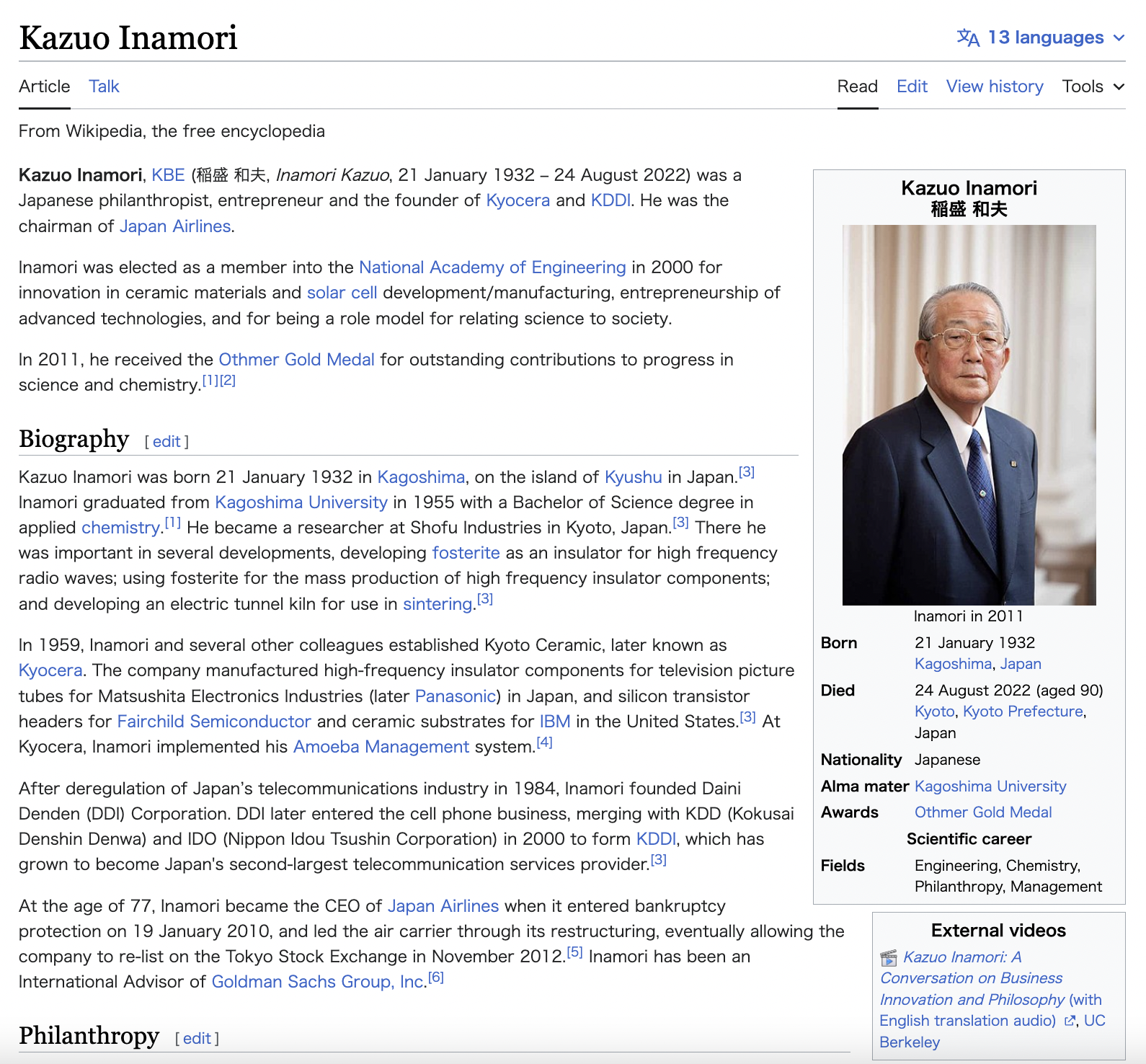Open the KDDI link in the telecommunications paragraph
Image resolution: width=1146 pixels, height=1064 pixels.
(x=656, y=839)
